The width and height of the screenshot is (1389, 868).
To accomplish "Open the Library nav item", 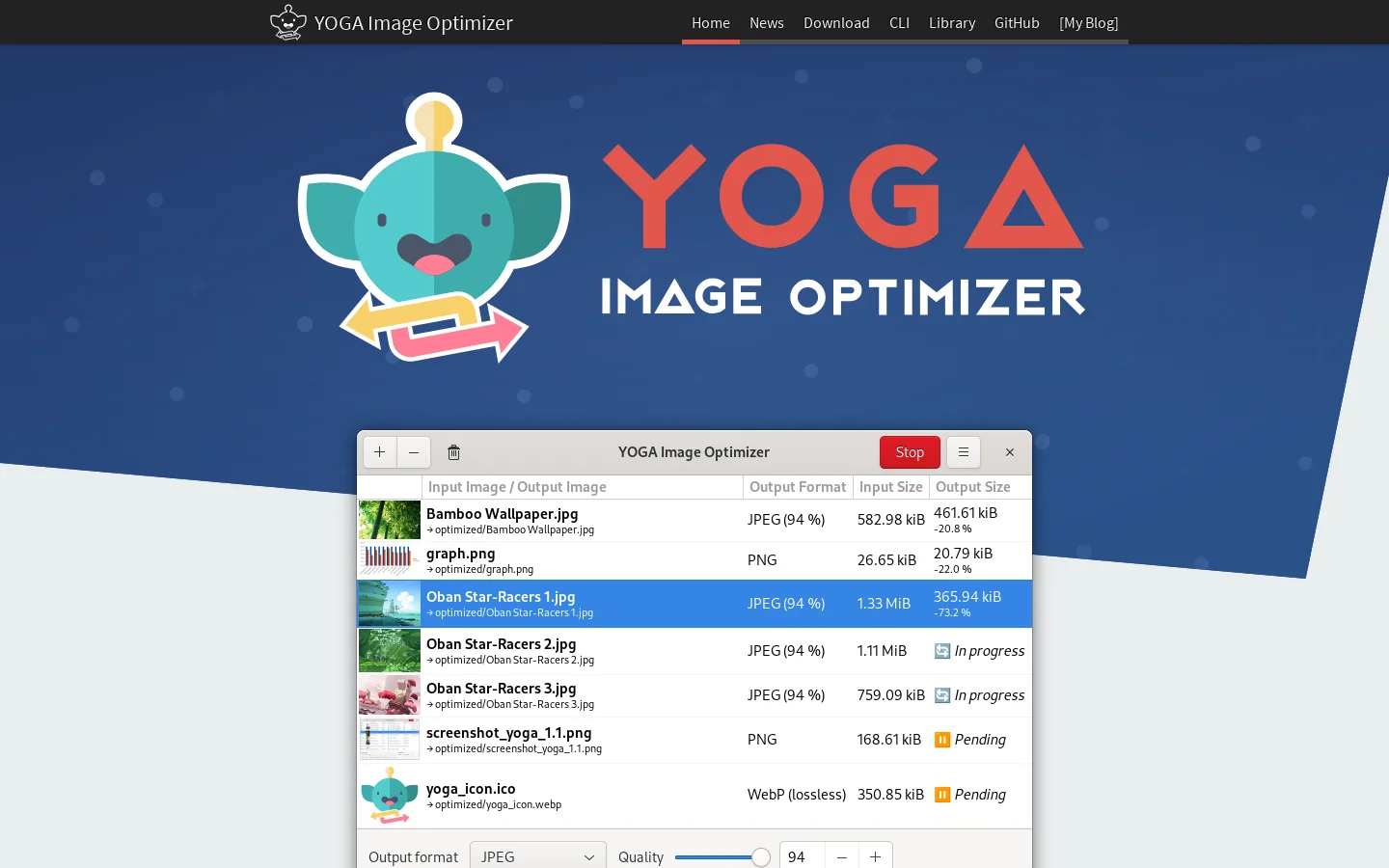I will (x=952, y=23).
